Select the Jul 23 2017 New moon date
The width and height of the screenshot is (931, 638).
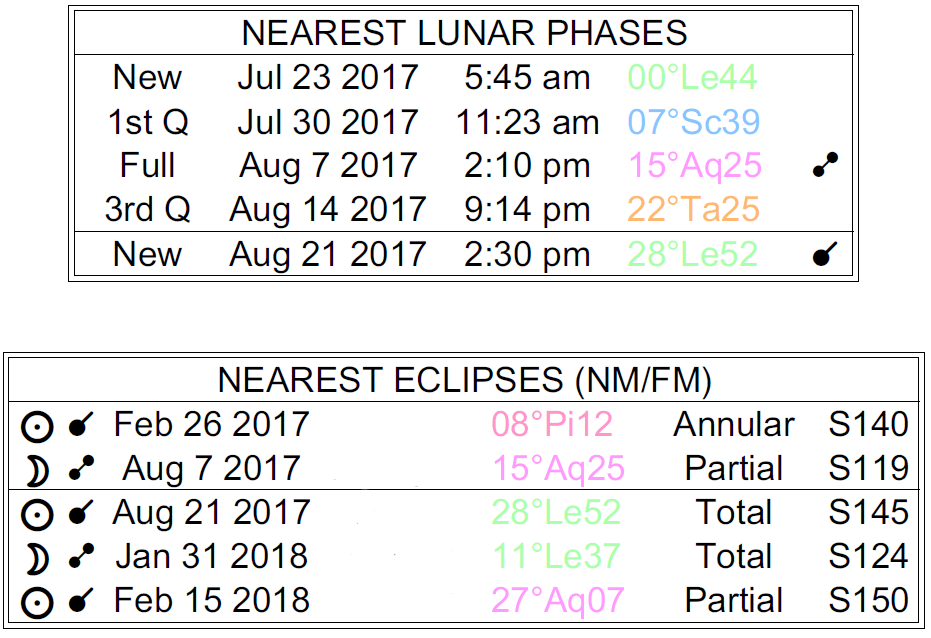327,78
